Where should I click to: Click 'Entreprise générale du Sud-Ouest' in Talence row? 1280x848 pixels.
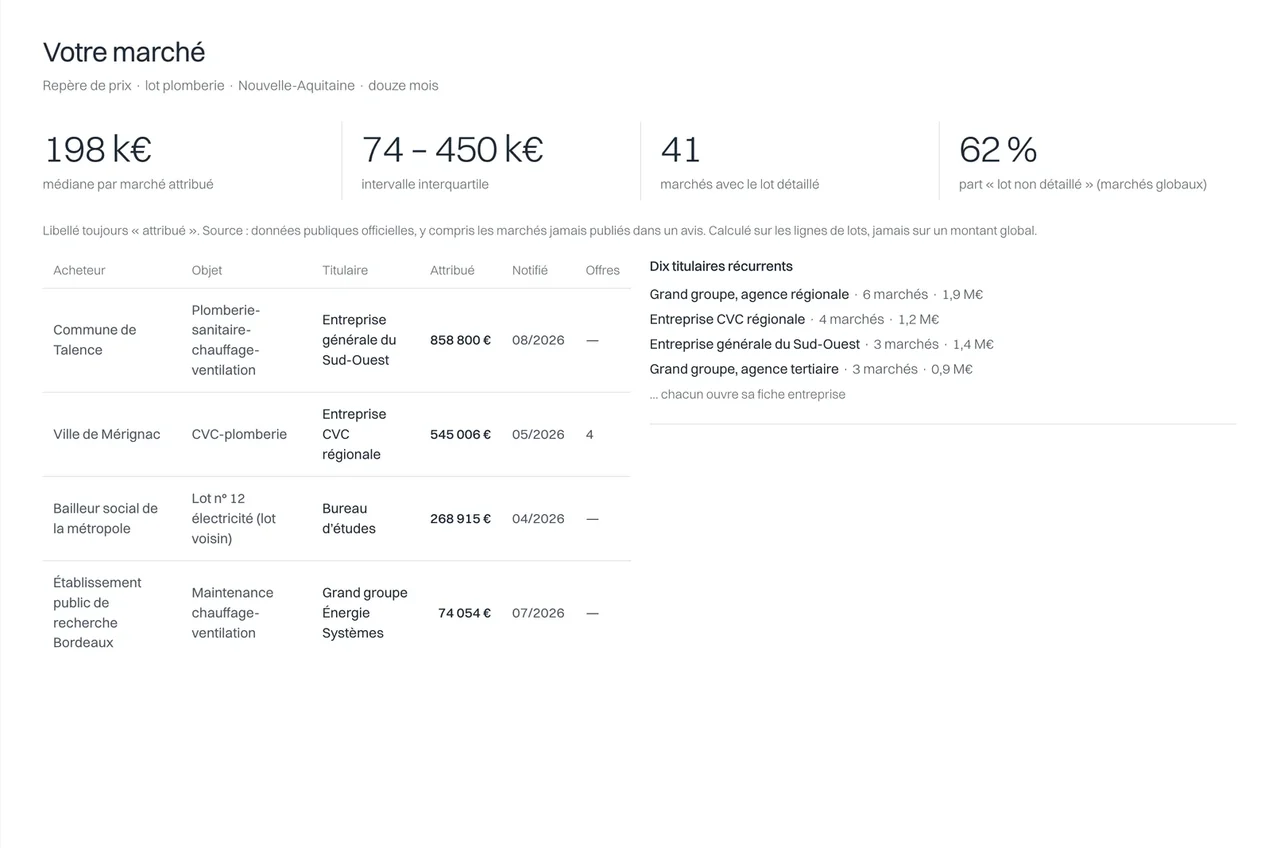[x=359, y=340]
